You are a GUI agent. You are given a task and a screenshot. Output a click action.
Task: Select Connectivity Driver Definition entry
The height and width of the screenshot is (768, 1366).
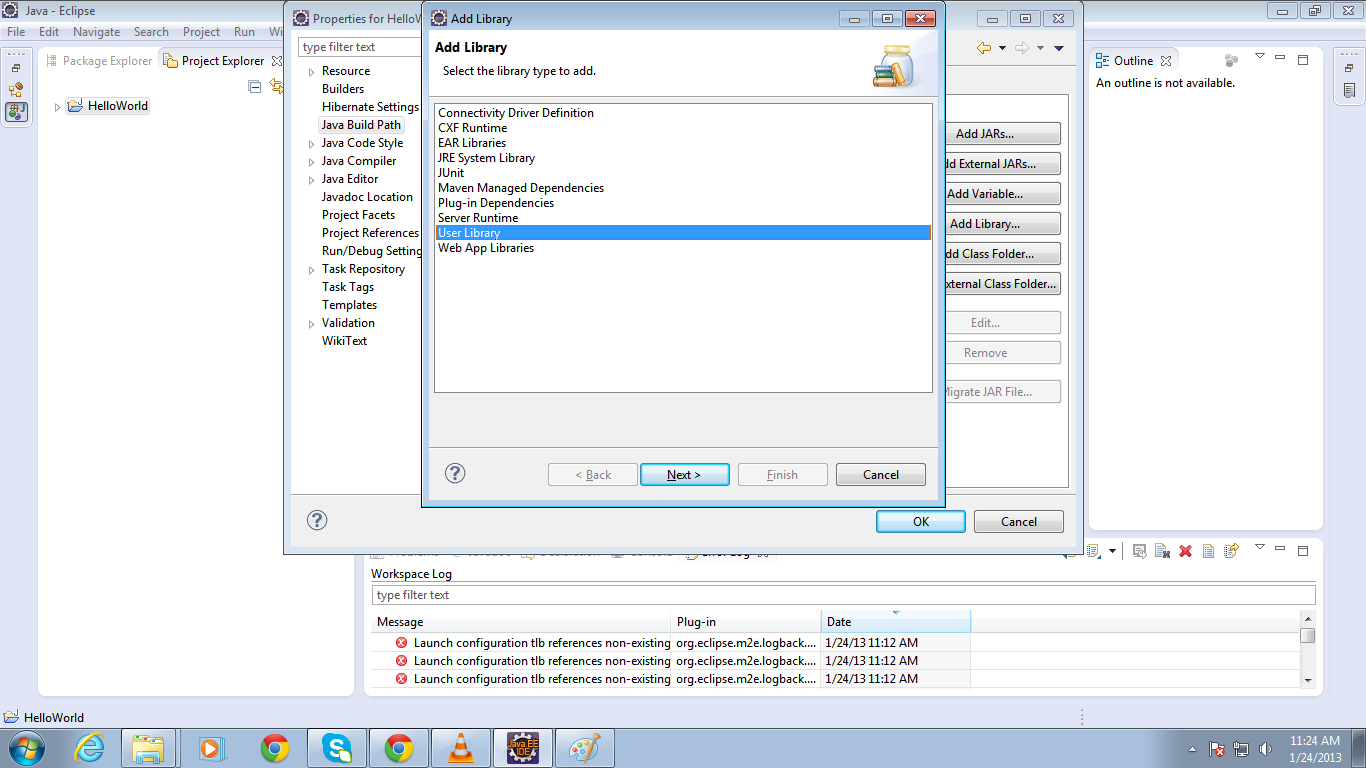point(516,113)
